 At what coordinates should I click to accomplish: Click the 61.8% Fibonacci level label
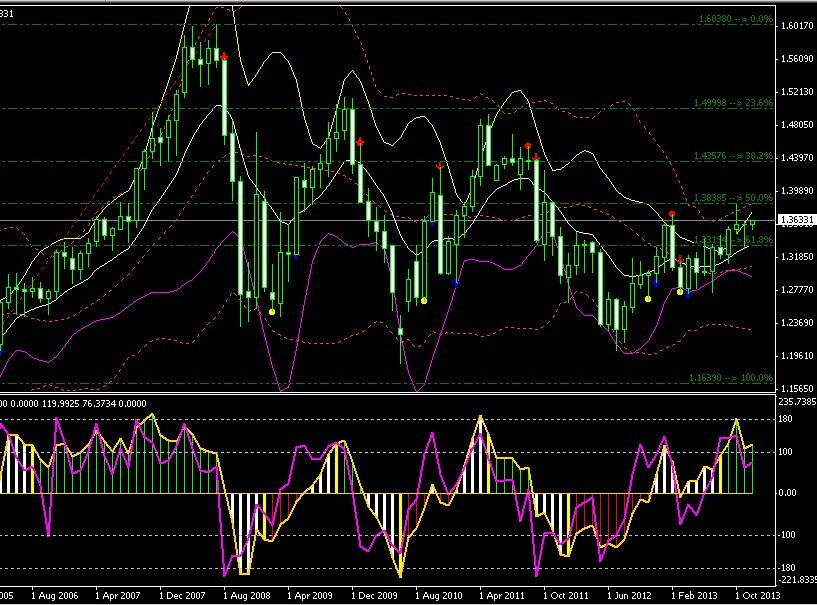pos(733,240)
